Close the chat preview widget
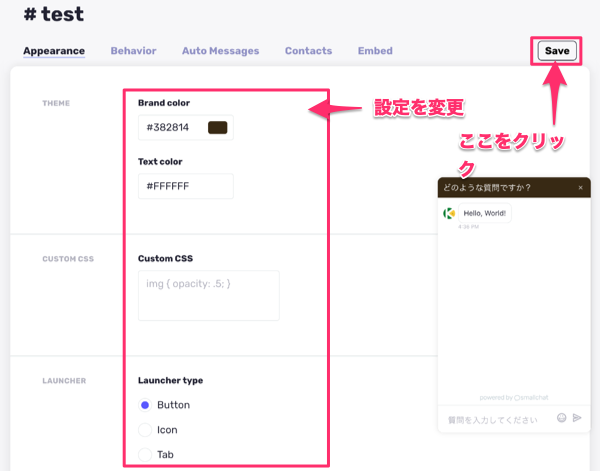This screenshot has width=600, height=471. pos(580,187)
